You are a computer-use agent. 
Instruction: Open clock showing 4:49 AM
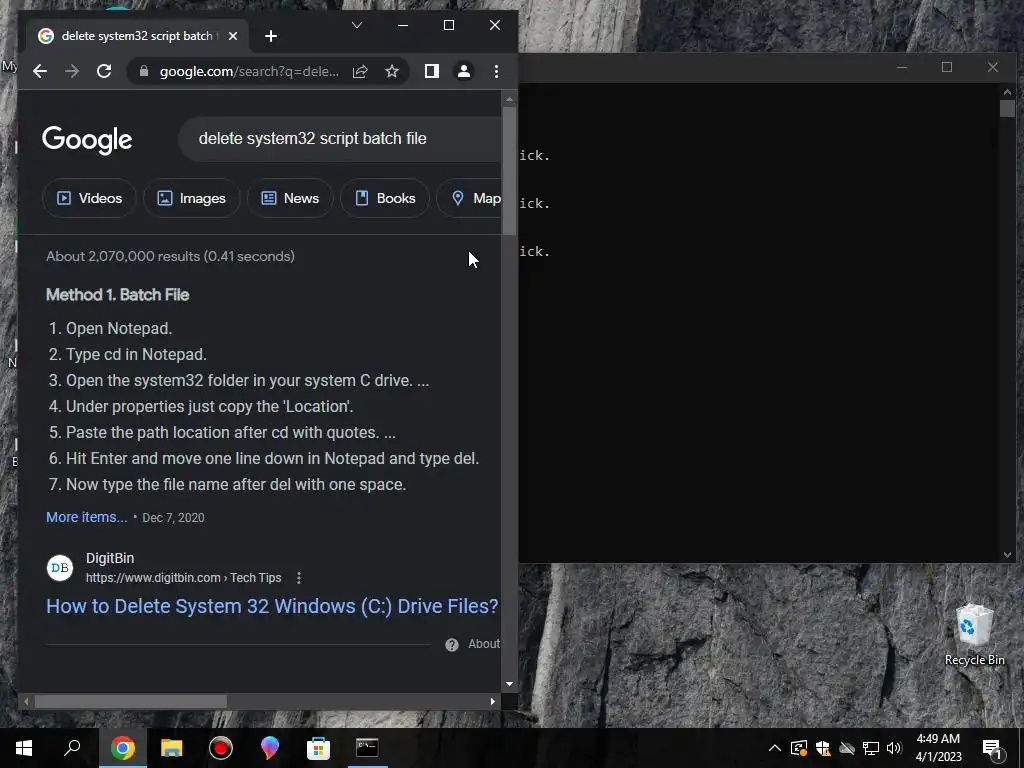[938, 748]
